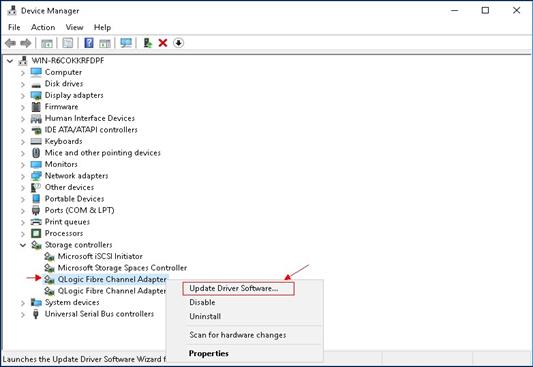Click the Forward arrow toolbar icon
This screenshot has width=533, height=367.
coord(26,43)
